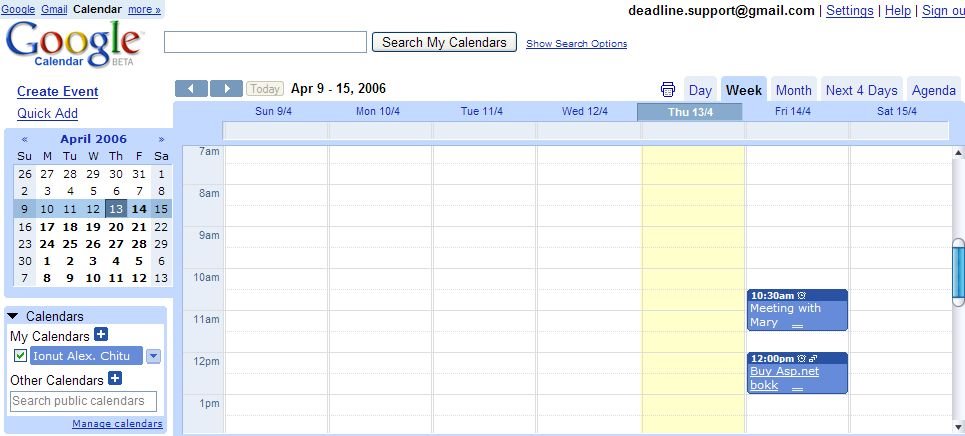Go to the next week with the right arrow button
Viewport: 965px width, 436px height.
[226, 89]
